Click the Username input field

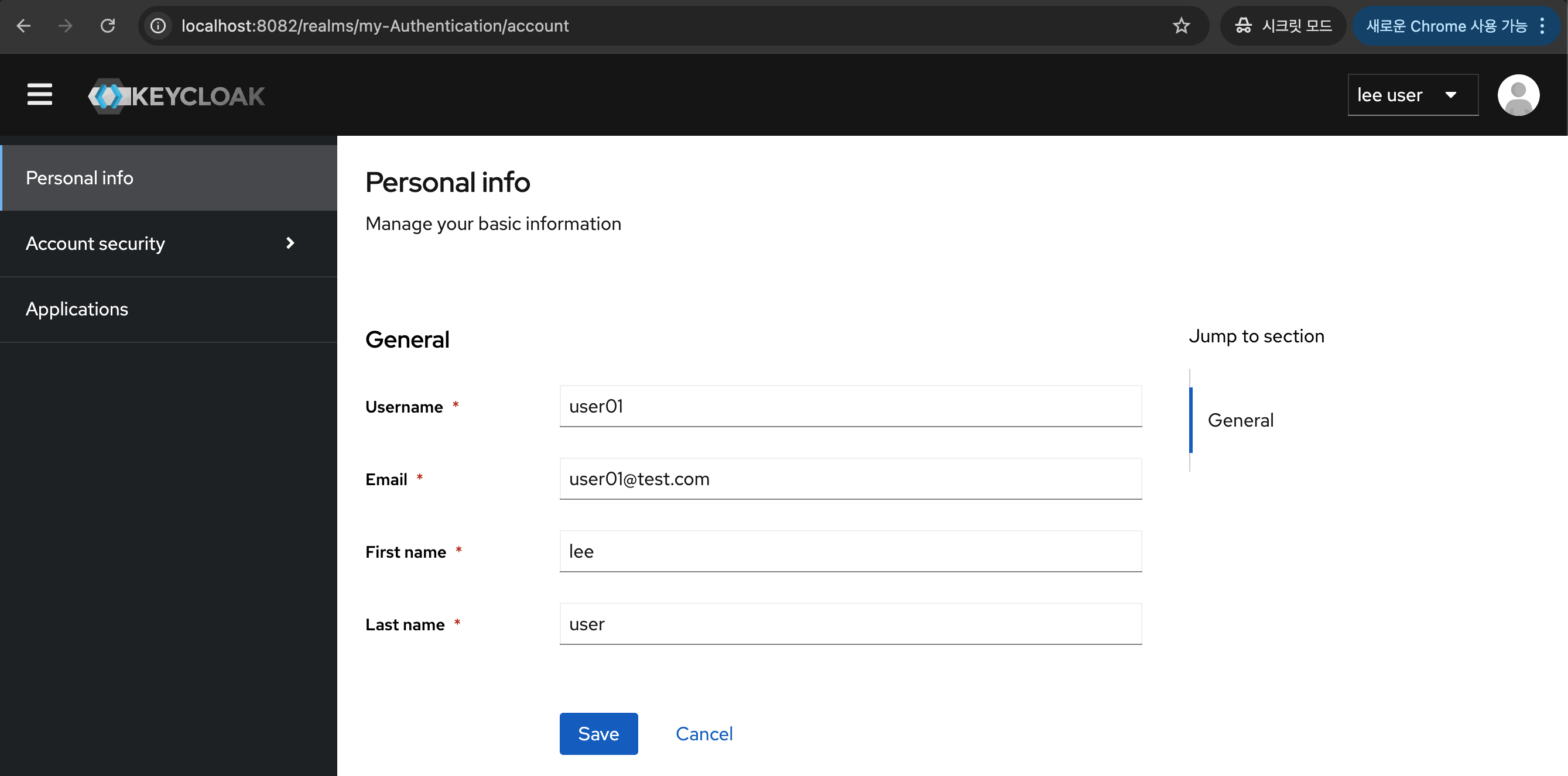(850, 406)
